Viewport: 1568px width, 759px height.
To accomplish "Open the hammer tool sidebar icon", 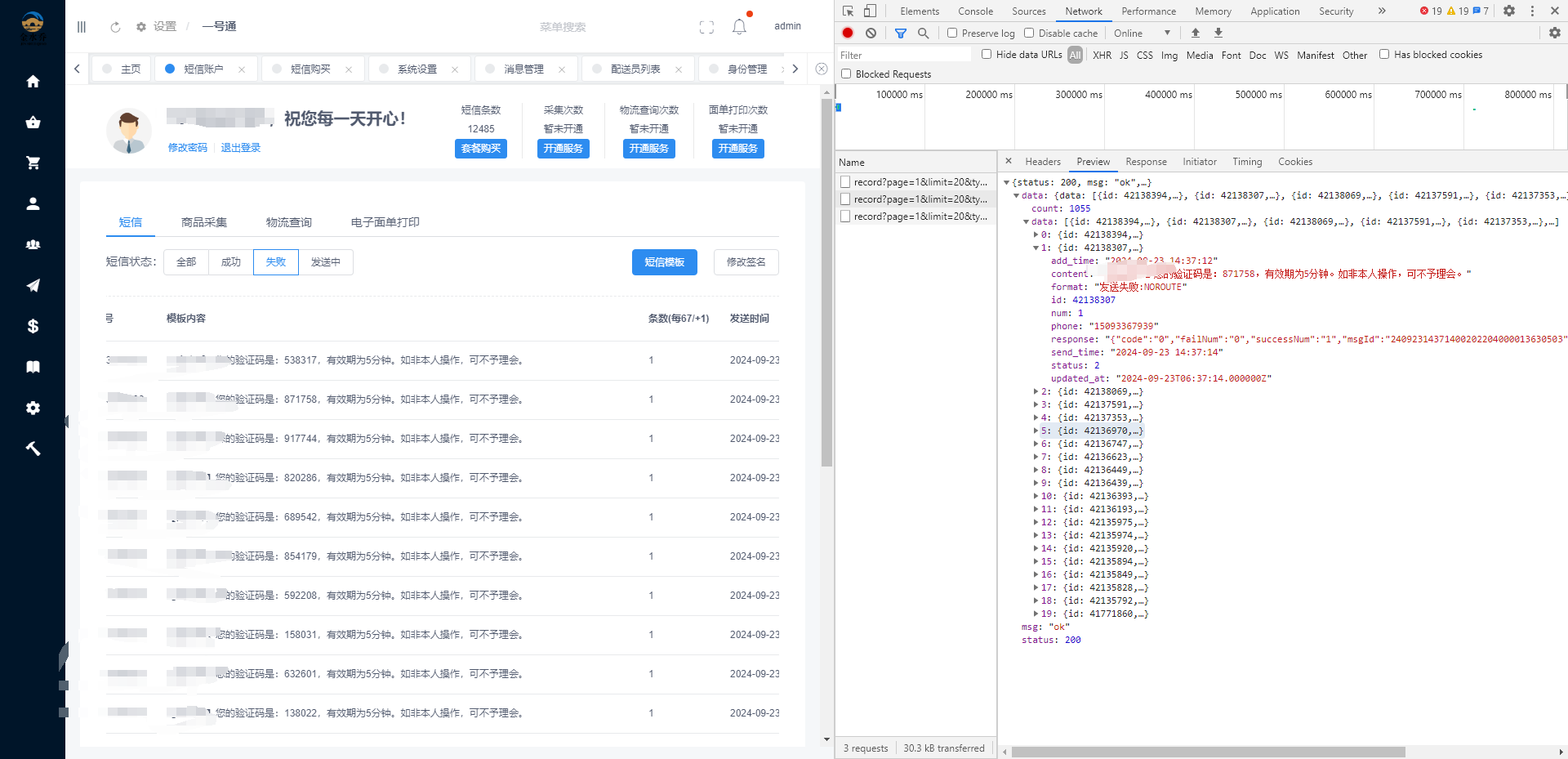I will coord(33,449).
